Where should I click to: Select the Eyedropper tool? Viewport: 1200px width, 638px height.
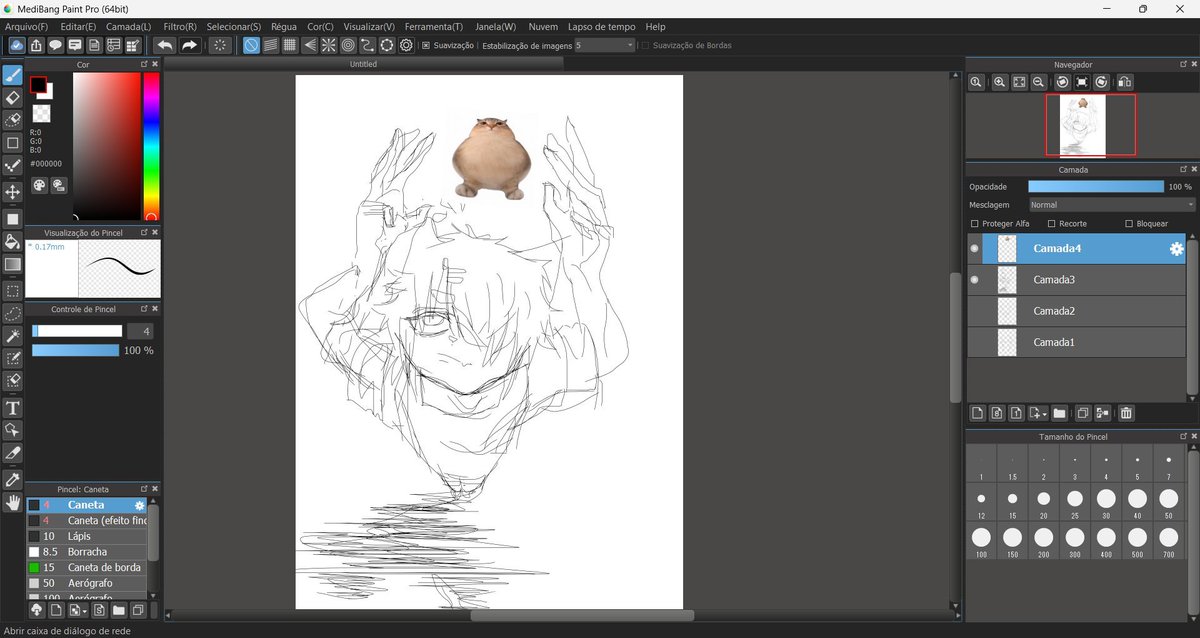tap(13, 480)
